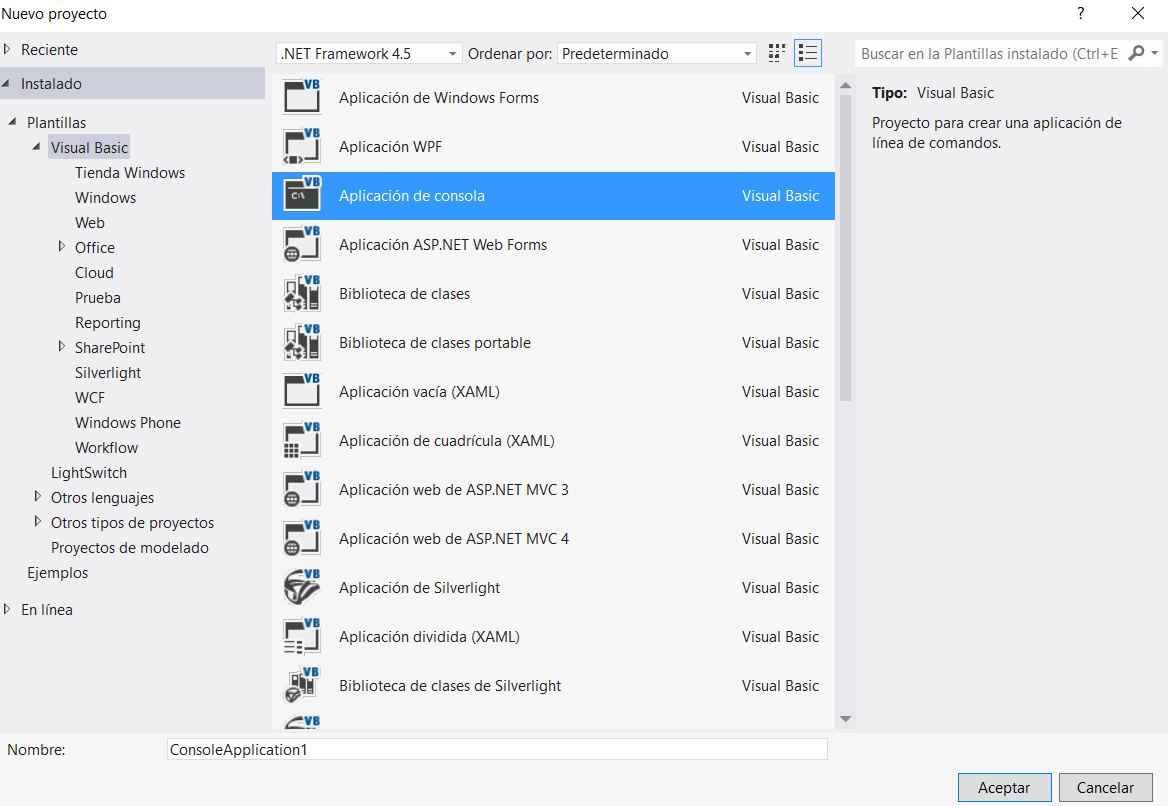Select the Windows Phone category
This screenshot has width=1168, height=806.
pos(127,422)
